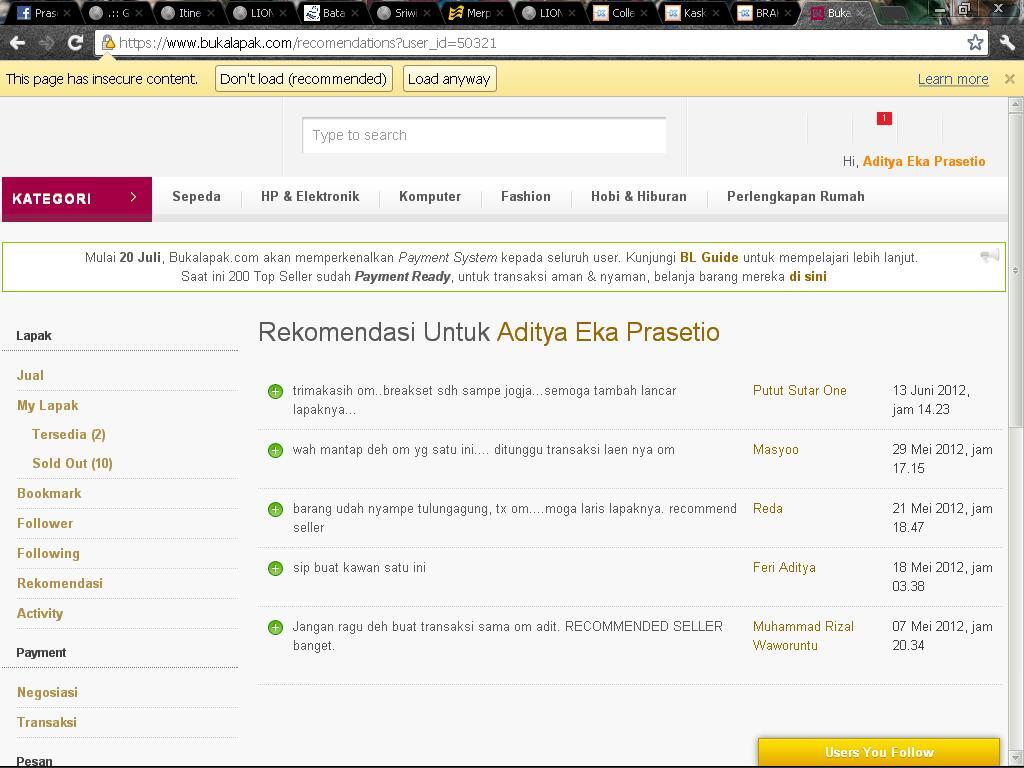This screenshot has height=768, width=1024.
Task: Open the Following sidebar link
Action: click(x=48, y=553)
